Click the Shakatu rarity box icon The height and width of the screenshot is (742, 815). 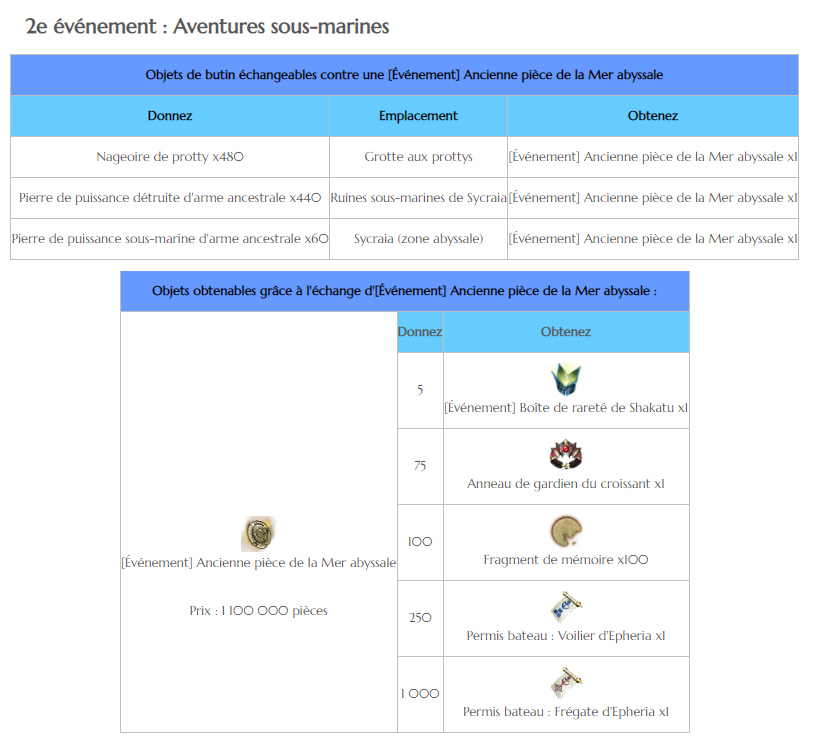coord(566,379)
